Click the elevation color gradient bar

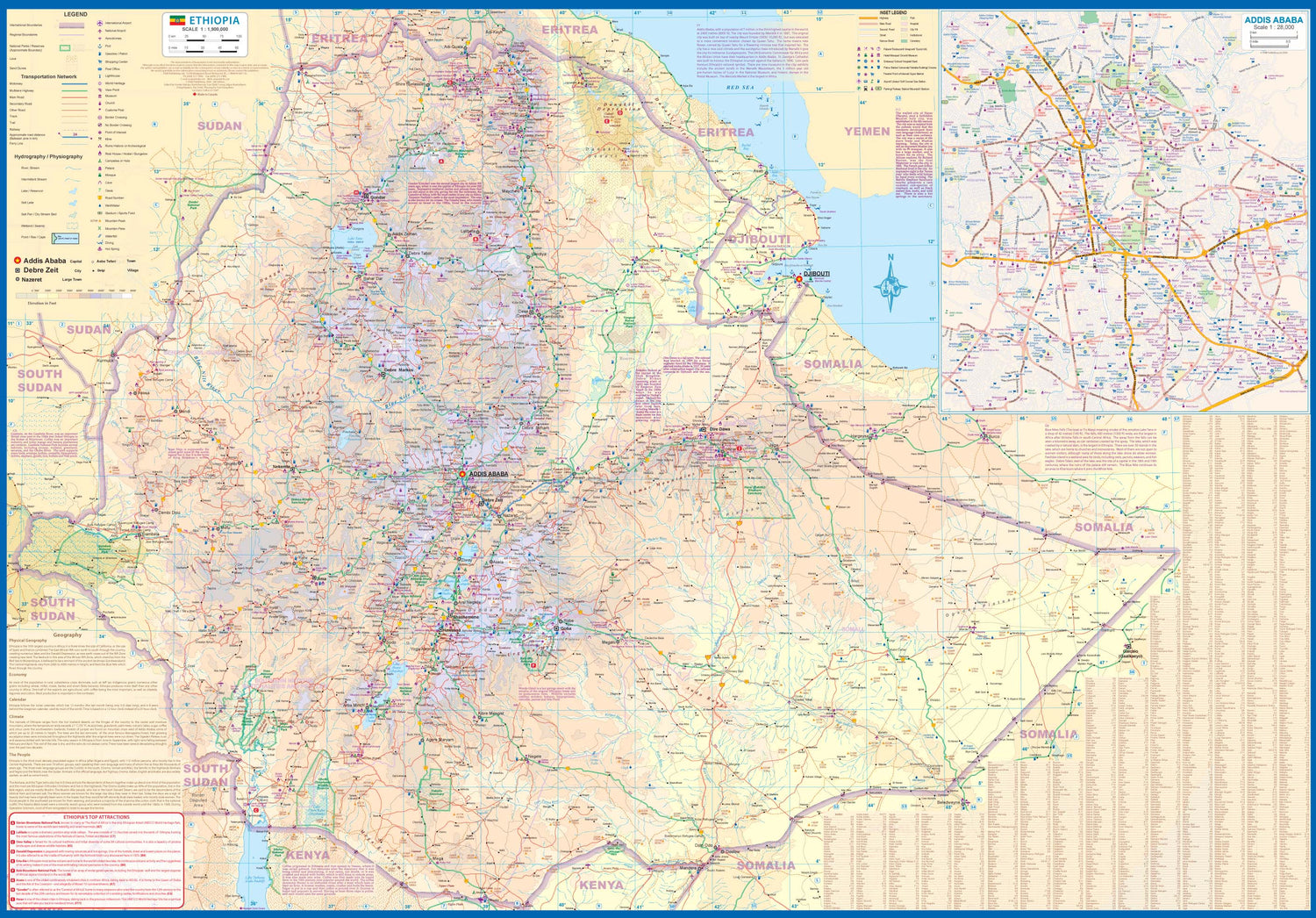(x=72, y=296)
